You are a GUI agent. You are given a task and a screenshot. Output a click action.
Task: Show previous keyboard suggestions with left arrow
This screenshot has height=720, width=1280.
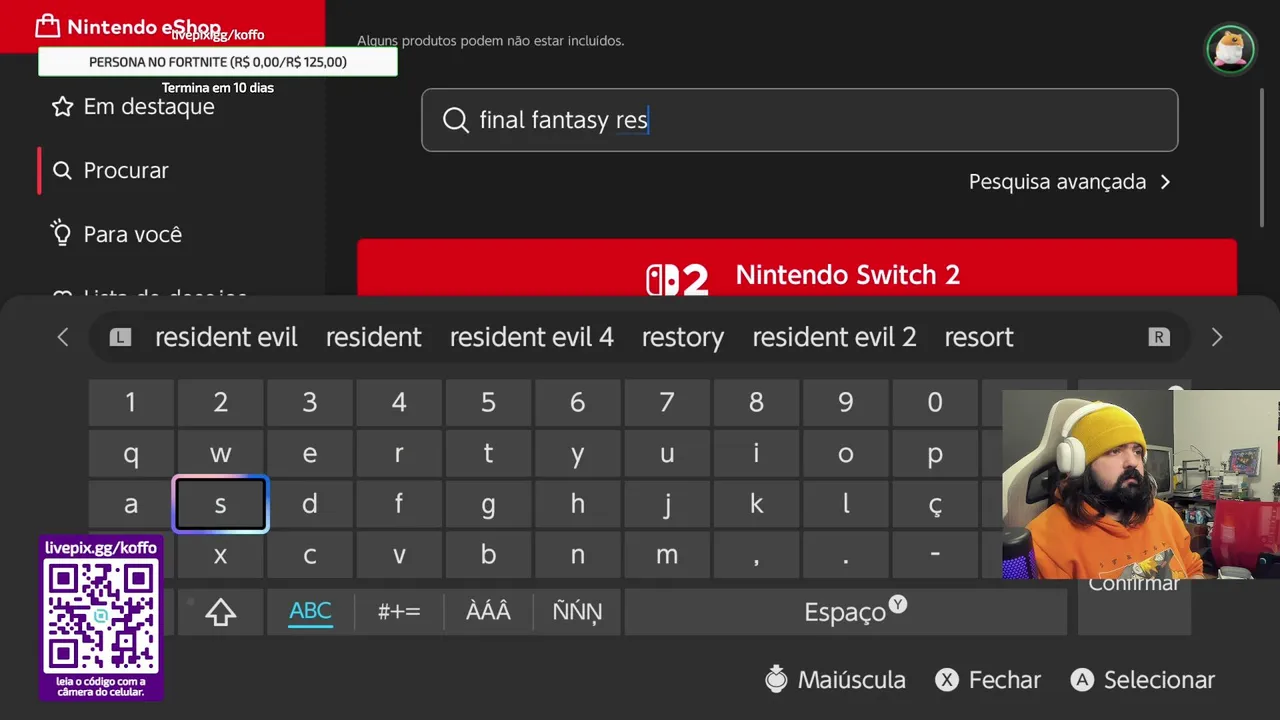(x=63, y=337)
